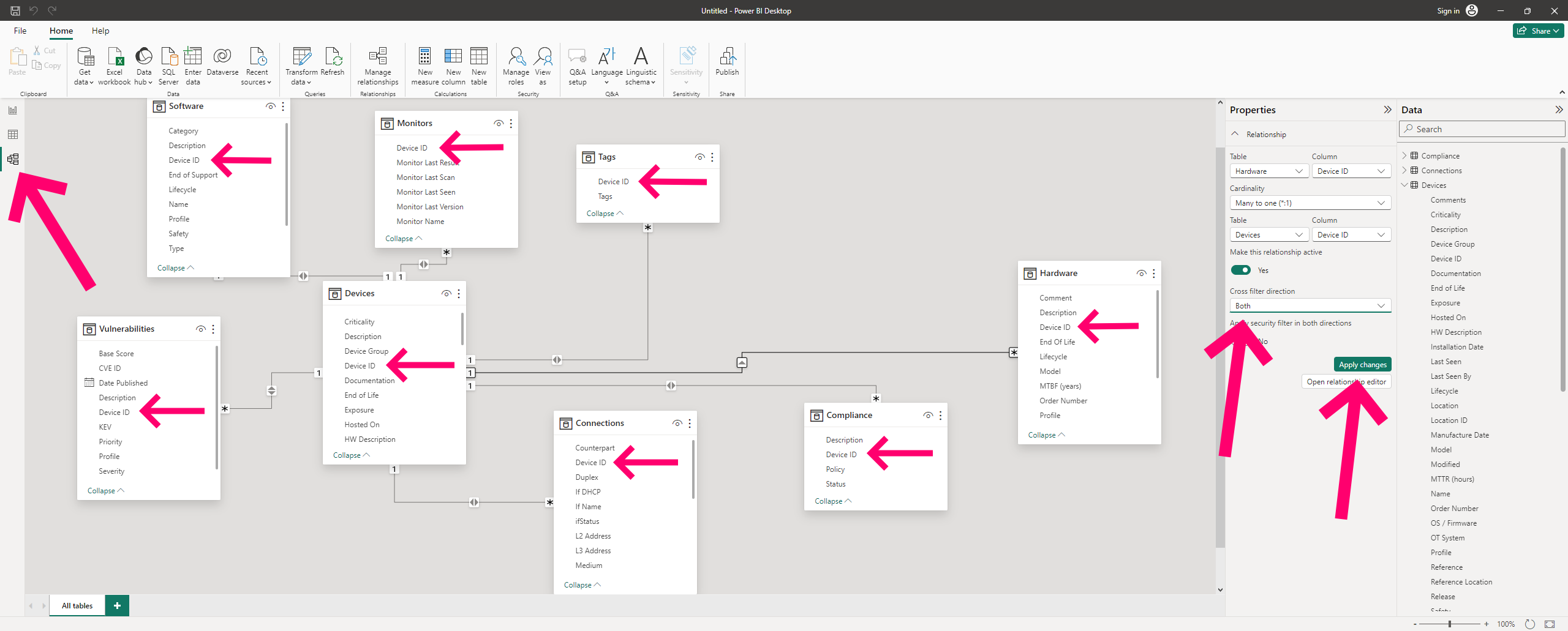The width and height of the screenshot is (1568, 631).
Task: Switch to Table view in sidebar
Action: click(13, 135)
